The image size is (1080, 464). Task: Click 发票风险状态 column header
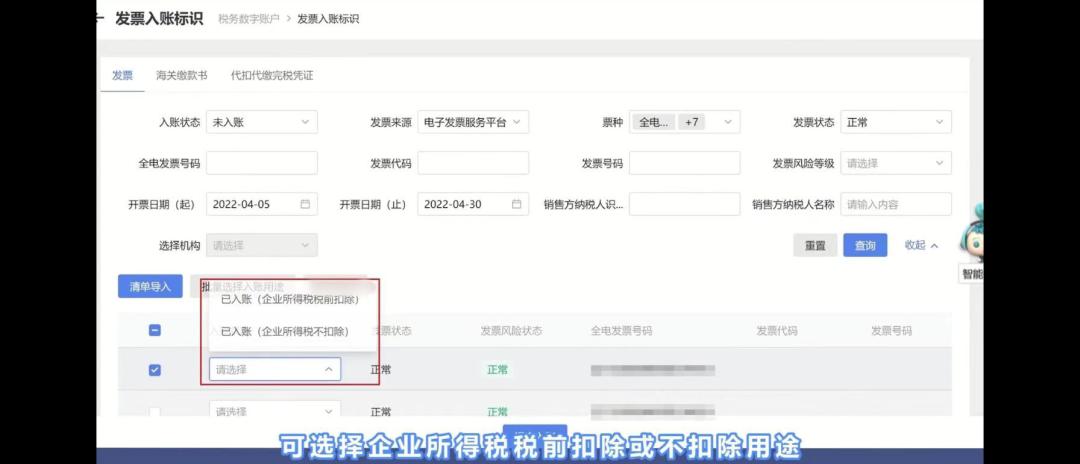point(511,331)
